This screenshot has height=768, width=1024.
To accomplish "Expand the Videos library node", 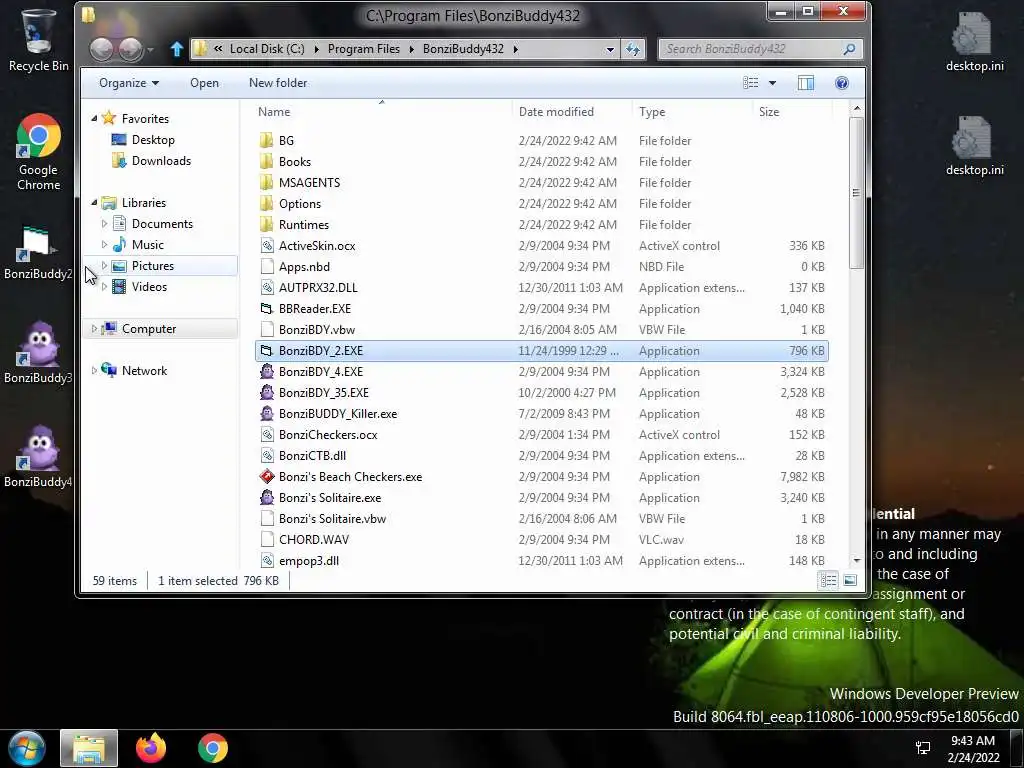I will click(x=104, y=287).
